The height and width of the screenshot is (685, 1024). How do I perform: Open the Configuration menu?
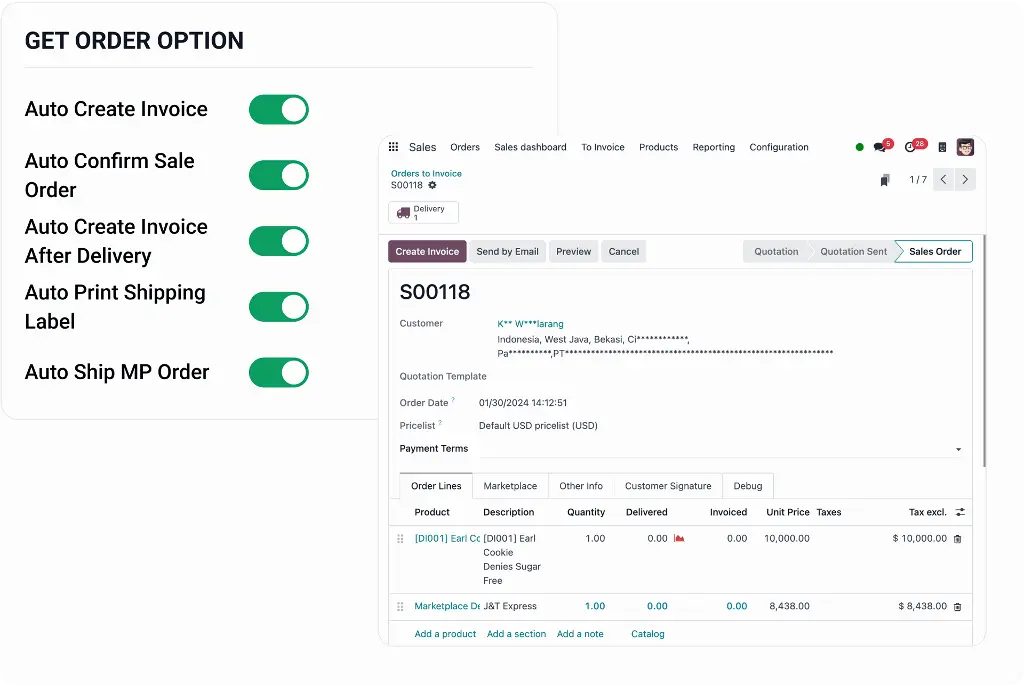click(778, 147)
